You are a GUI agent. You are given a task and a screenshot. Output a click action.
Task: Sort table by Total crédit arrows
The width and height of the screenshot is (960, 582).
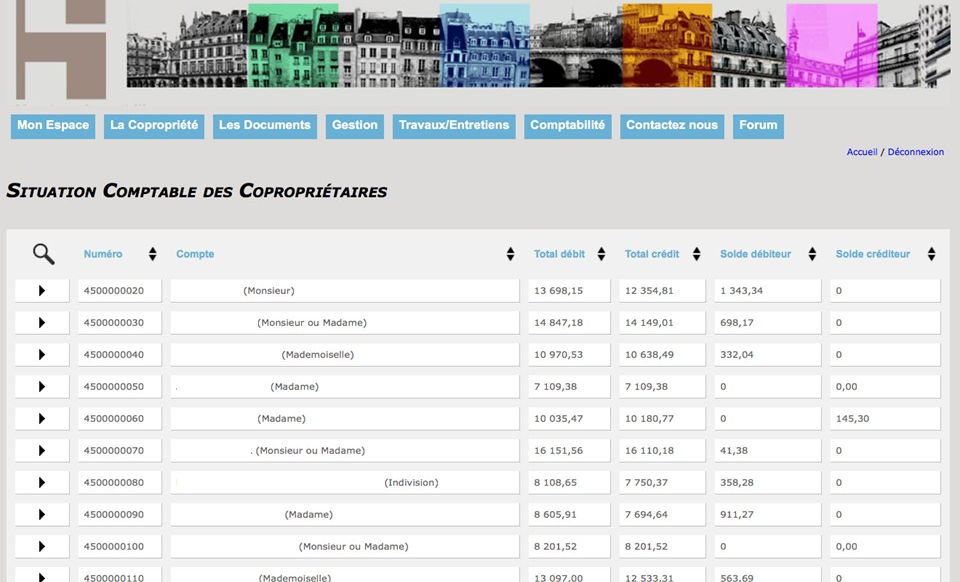(x=696, y=254)
